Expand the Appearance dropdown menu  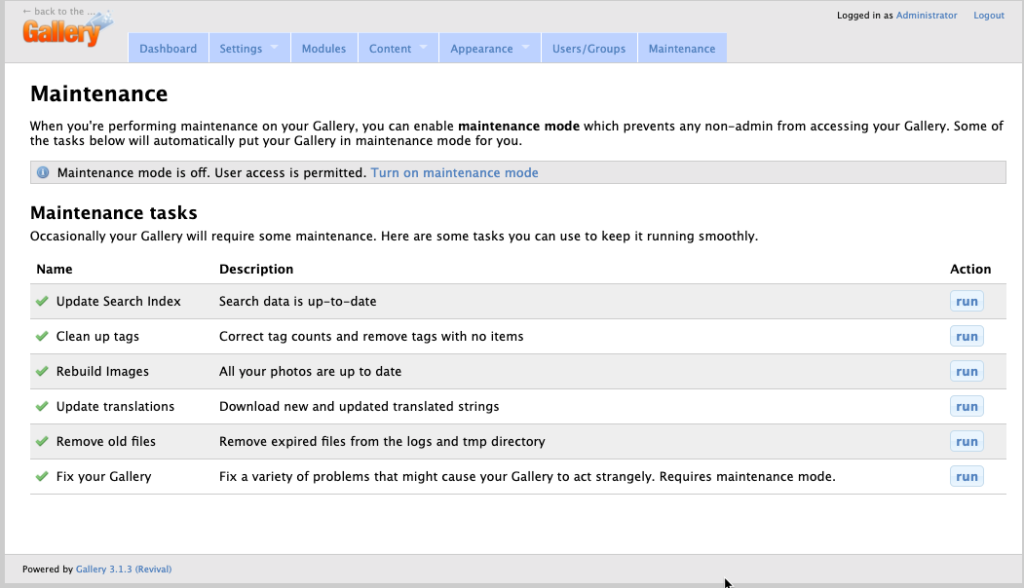(x=489, y=48)
